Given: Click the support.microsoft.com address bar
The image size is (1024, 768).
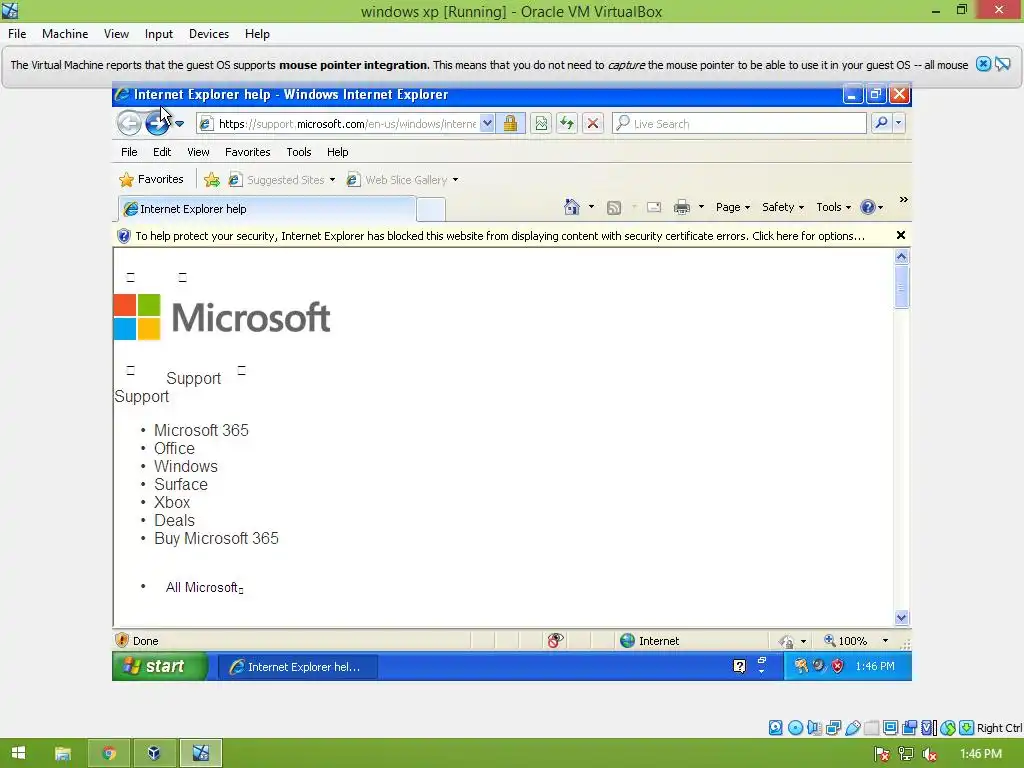Looking at the screenshot, I should click(x=346, y=123).
